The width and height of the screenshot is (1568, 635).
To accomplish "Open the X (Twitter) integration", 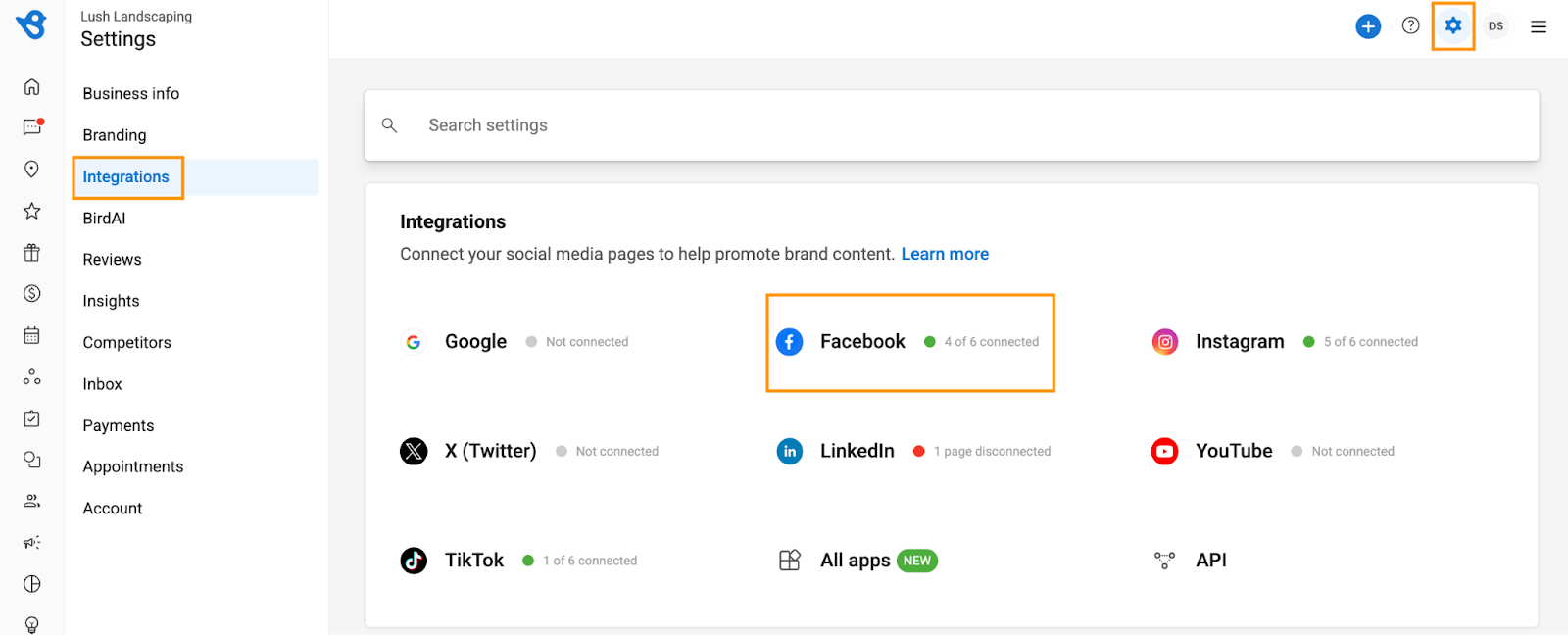I will pos(529,451).
